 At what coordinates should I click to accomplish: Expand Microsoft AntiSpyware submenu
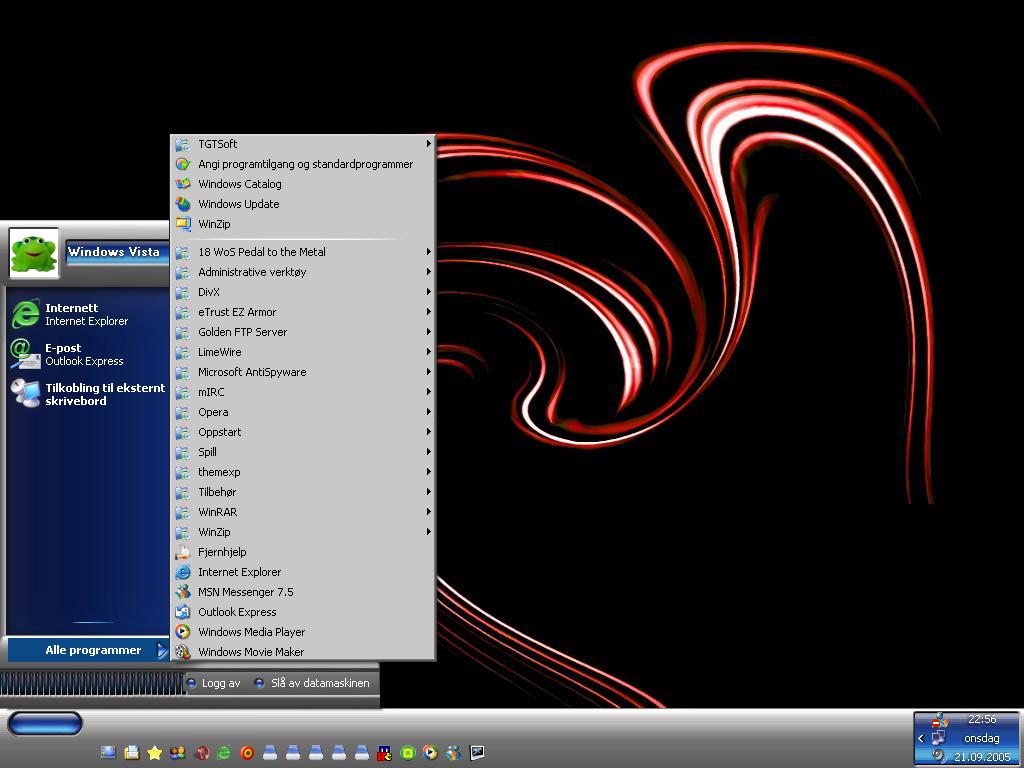(302, 372)
